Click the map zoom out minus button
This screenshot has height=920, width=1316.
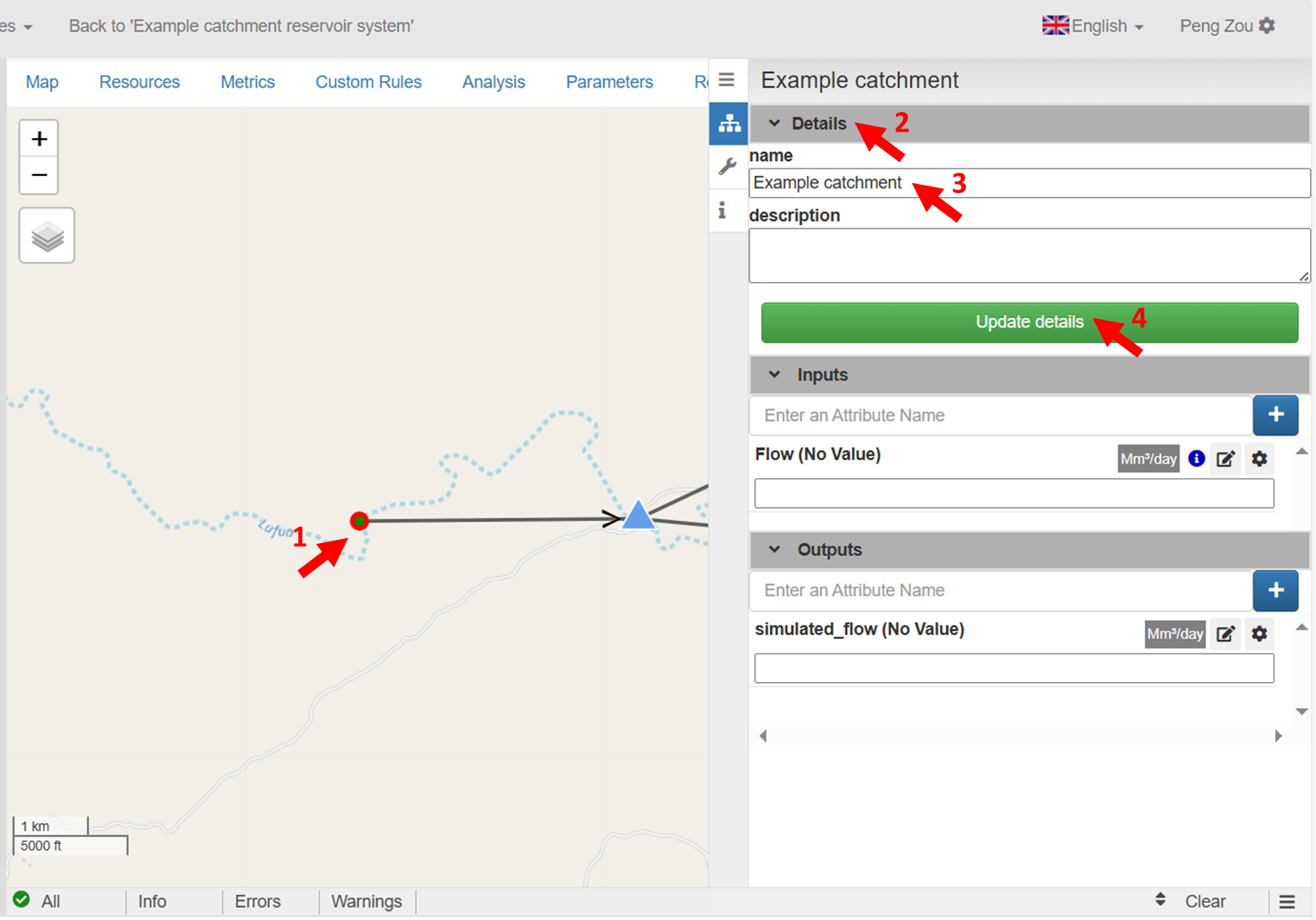[38, 175]
